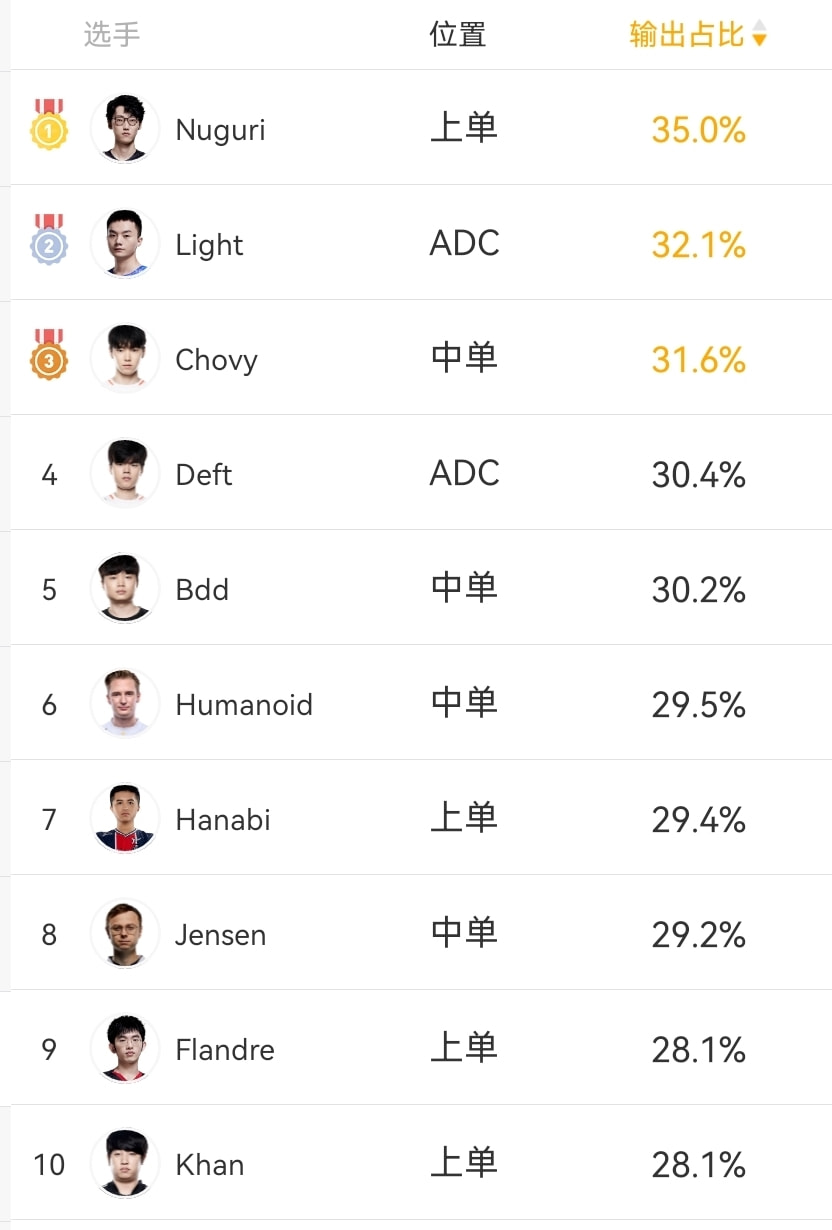Viewport: 832px width, 1230px height.
Task: Click the 位置 column header
Action: pos(458,35)
